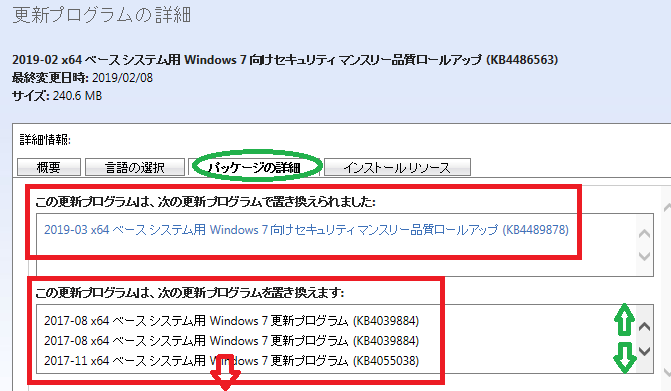671x391 pixels.
Task: Click the outer panel scrollbar up arrow
Action: 667,208
